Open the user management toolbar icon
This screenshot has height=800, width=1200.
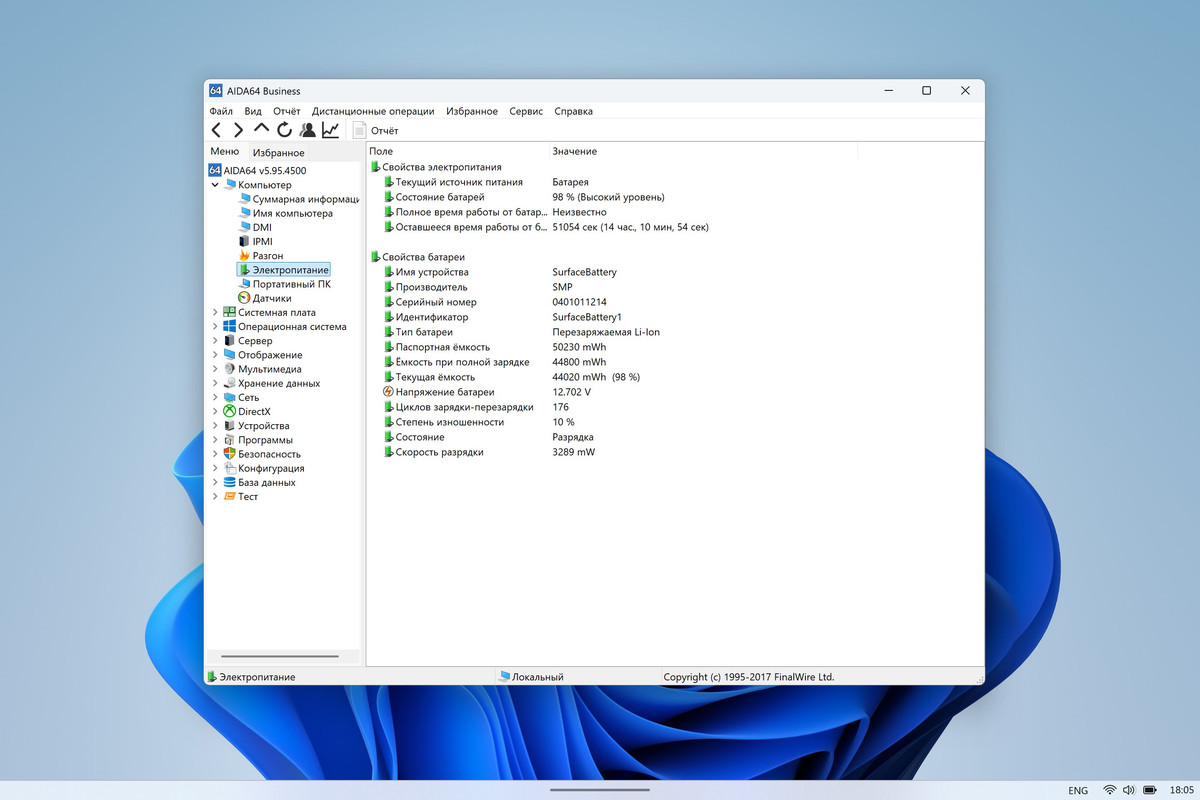[307, 130]
